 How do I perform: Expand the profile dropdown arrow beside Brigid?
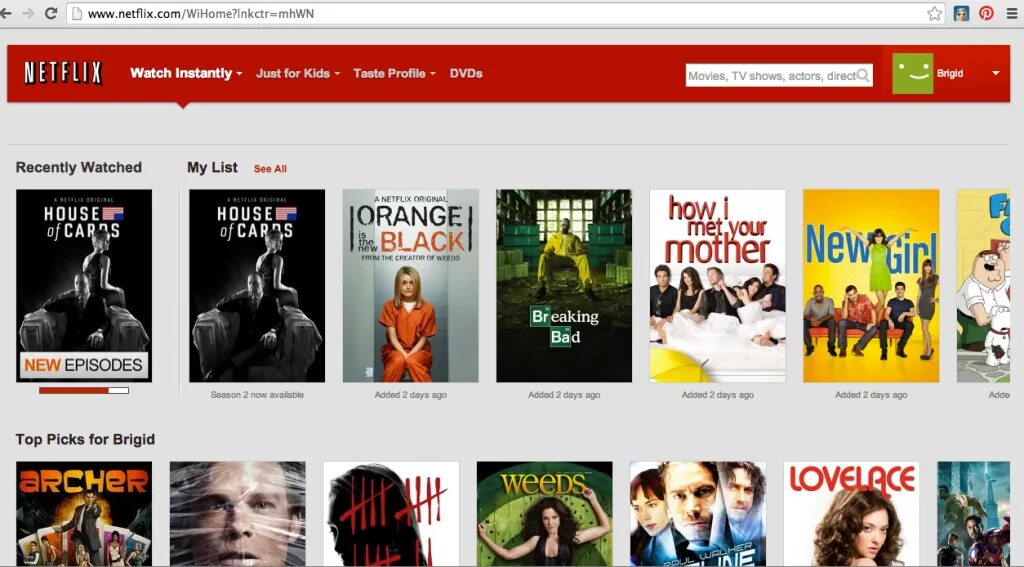pos(995,73)
